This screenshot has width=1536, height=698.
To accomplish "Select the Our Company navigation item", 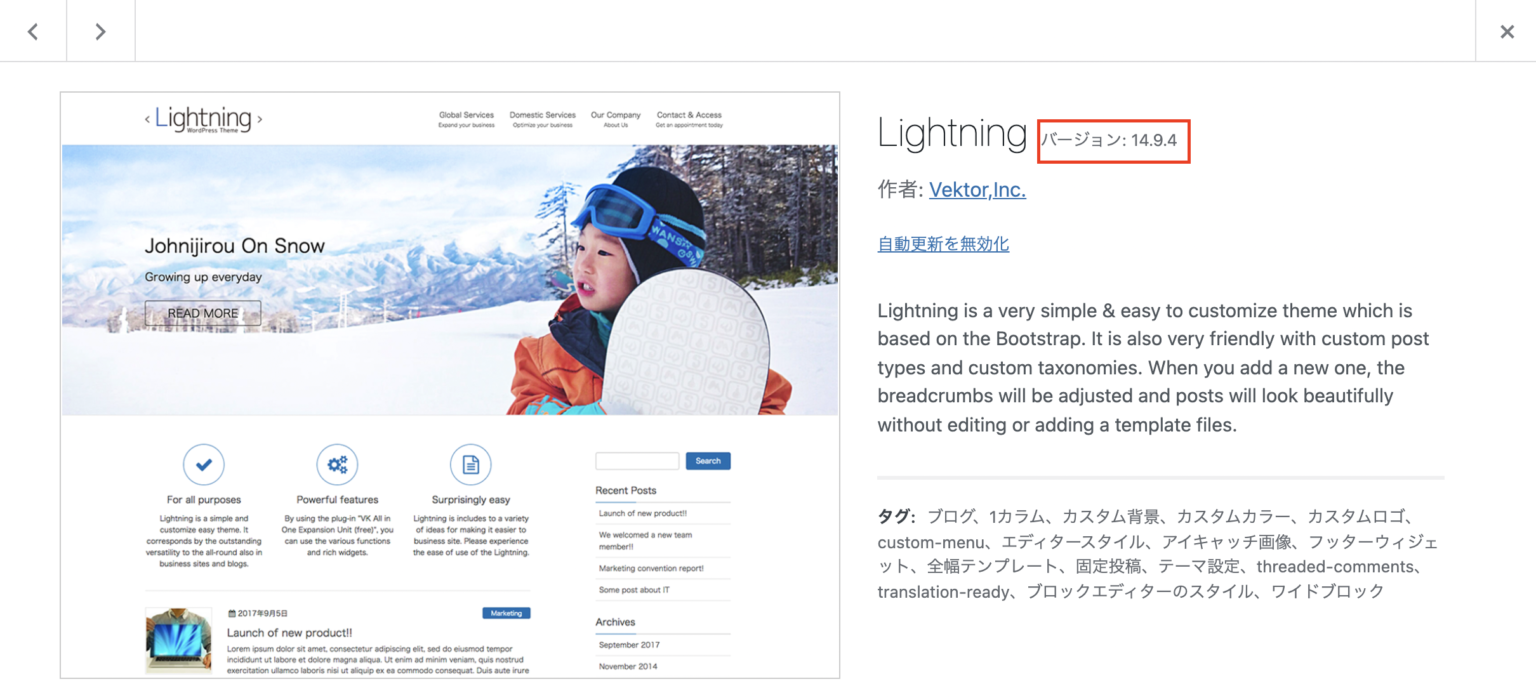I will (x=615, y=115).
